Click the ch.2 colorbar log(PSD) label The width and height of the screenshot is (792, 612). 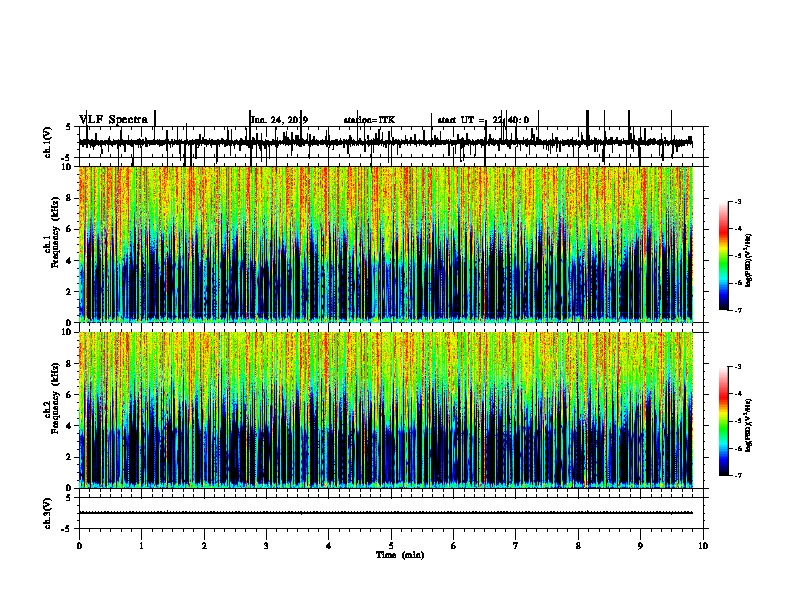point(749,425)
